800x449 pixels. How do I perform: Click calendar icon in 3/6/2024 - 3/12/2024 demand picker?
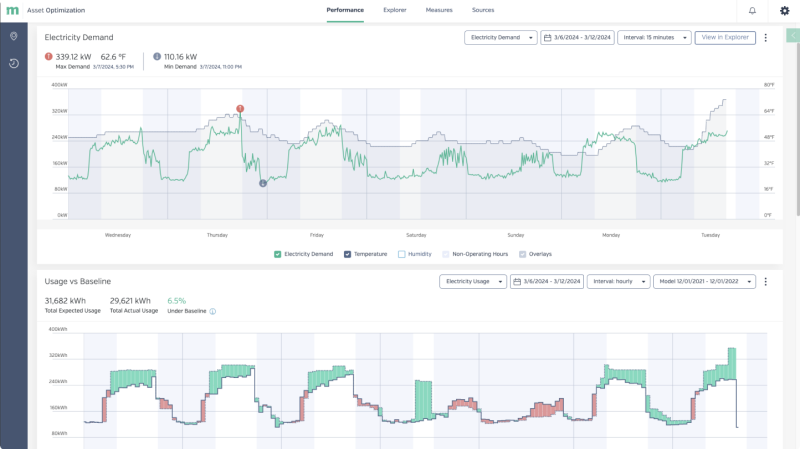click(x=547, y=38)
